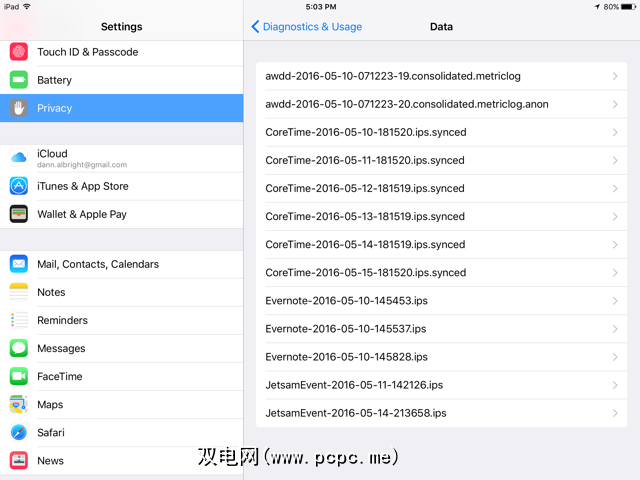Expand awdd-2016-05-10-071223-19.consolidated.metriclog chevron
Screen dimensions: 640x480
click(615, 76)
